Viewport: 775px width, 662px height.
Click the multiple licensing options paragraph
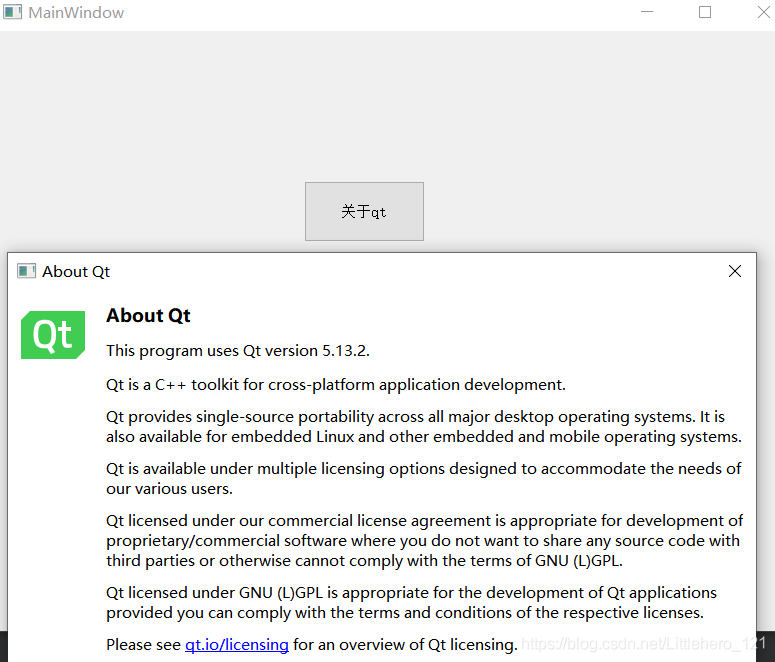tap(424, 479)
